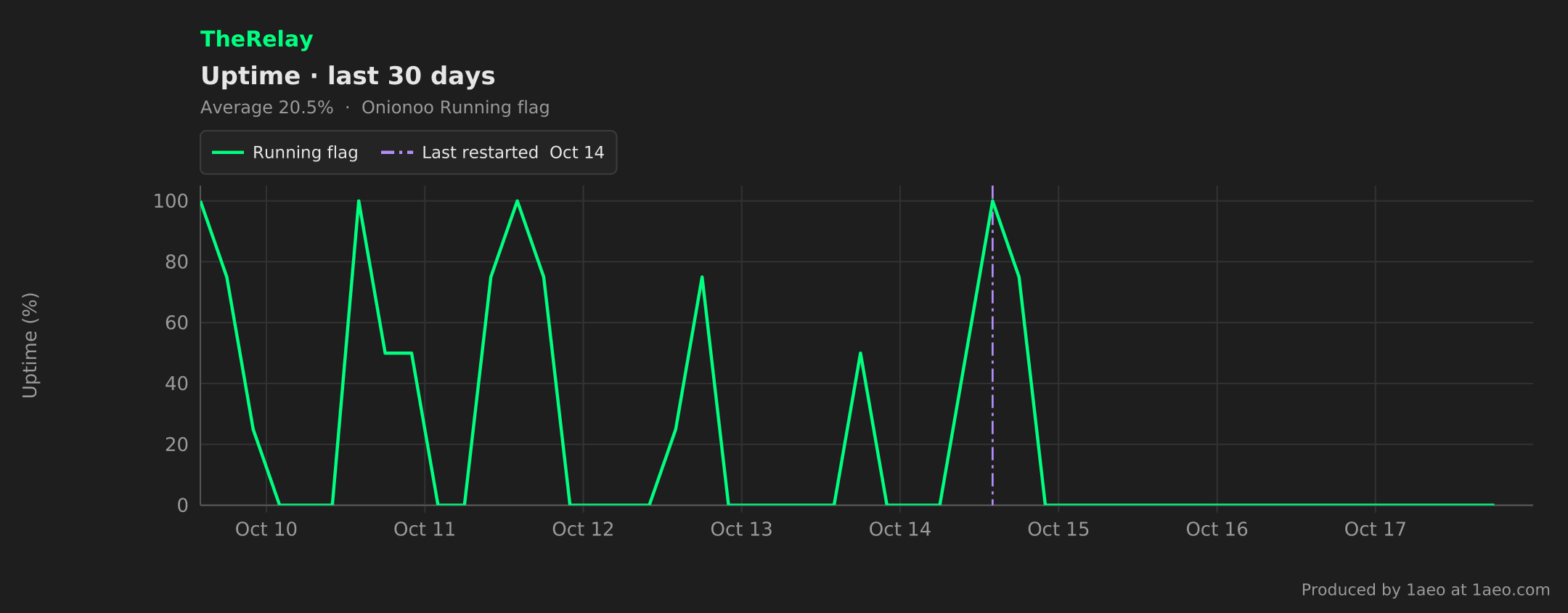The width and height of the screenshot is (1568, 613).
Task: Click the 'Average 20.5%' subtitle text
Action: 266,107
